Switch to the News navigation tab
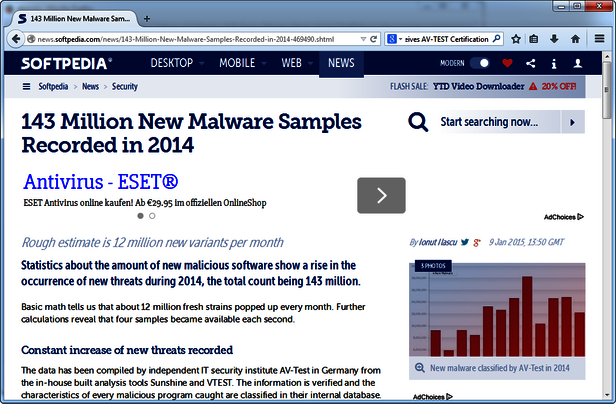The width and height of the screenshot is (616, 404). [341, 63]
